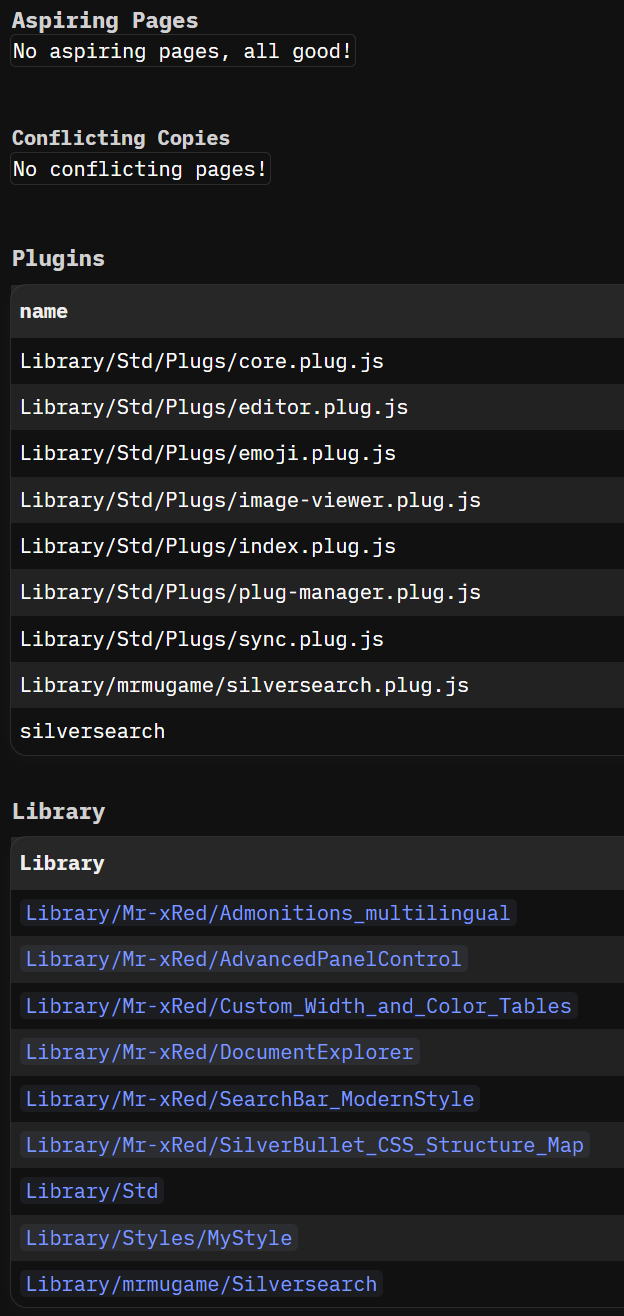Open Custom_Width_and_Color_Tables library link

298,1006
